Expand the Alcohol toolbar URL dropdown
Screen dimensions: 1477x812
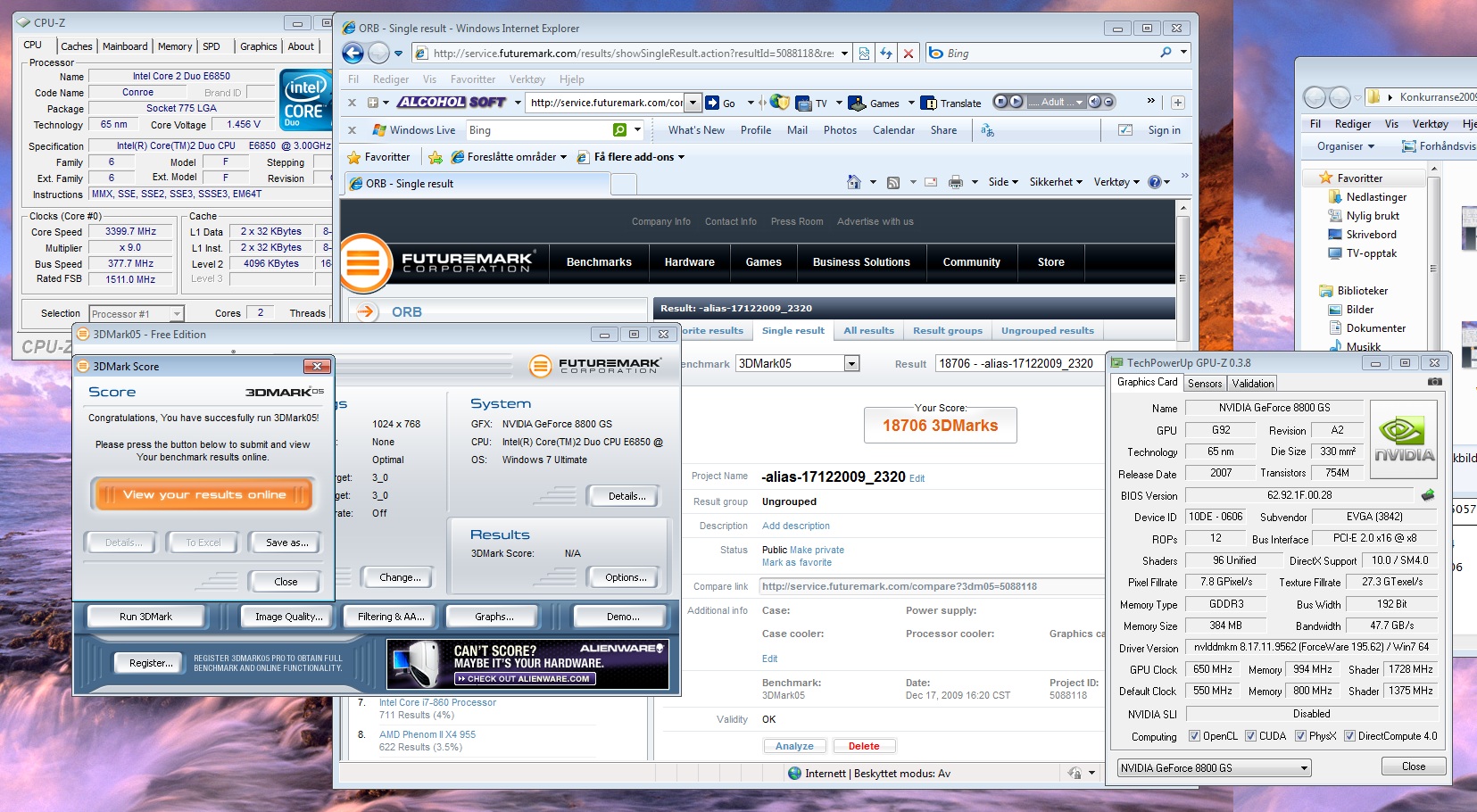click(693, 103)
